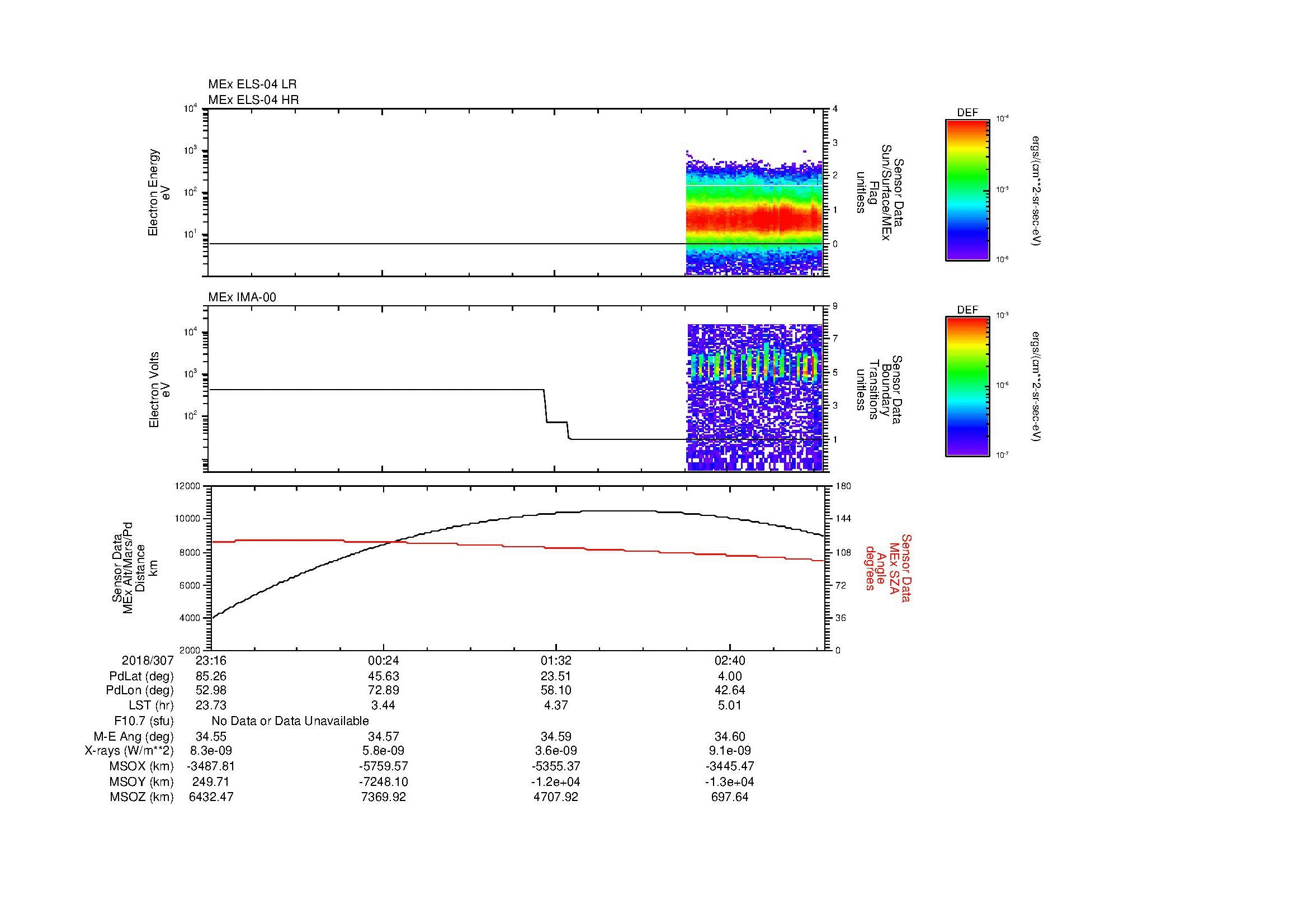Click the top DEF color bar for ELS

click(967, 189)
